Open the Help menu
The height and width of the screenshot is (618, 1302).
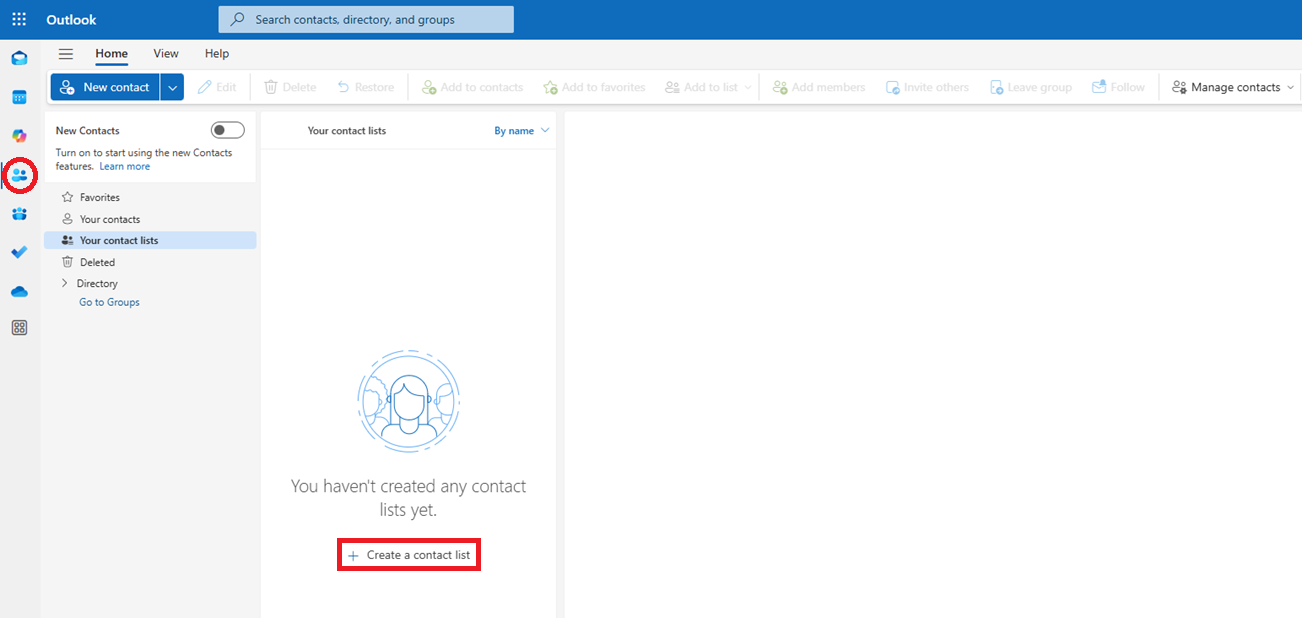click(x=216, y=53)
